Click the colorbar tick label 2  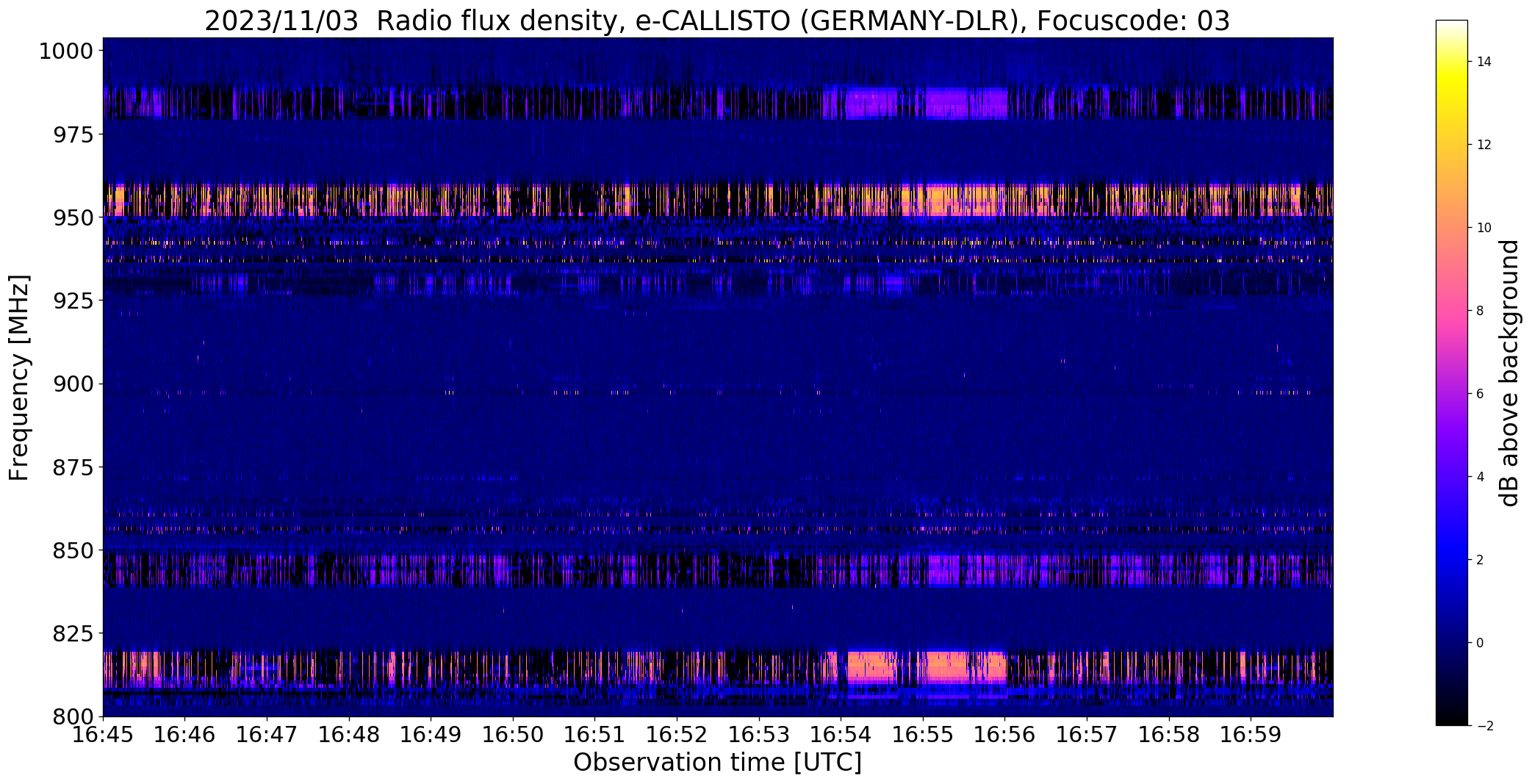click(x=1480, y=560)
